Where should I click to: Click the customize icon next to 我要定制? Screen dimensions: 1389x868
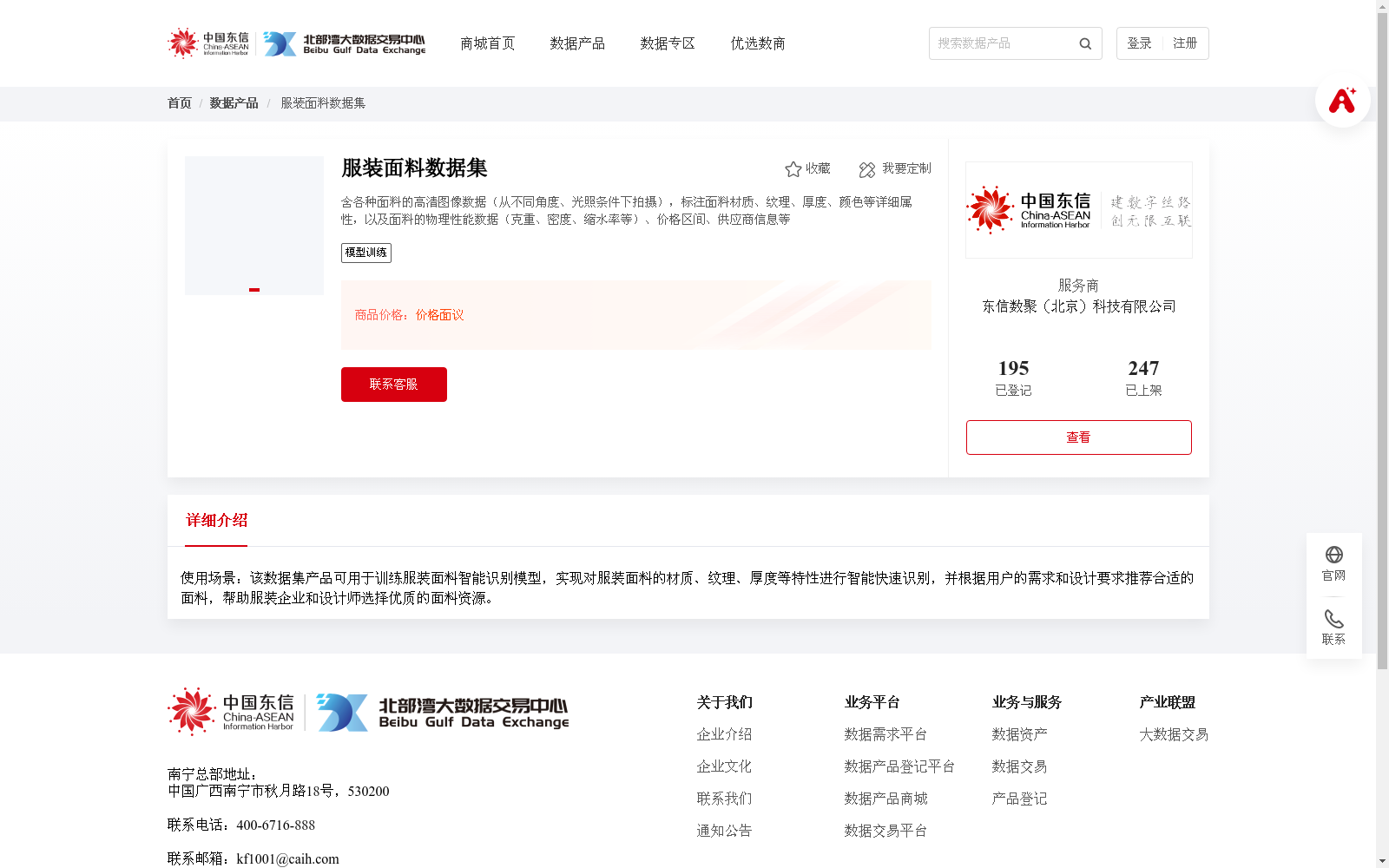866,169
